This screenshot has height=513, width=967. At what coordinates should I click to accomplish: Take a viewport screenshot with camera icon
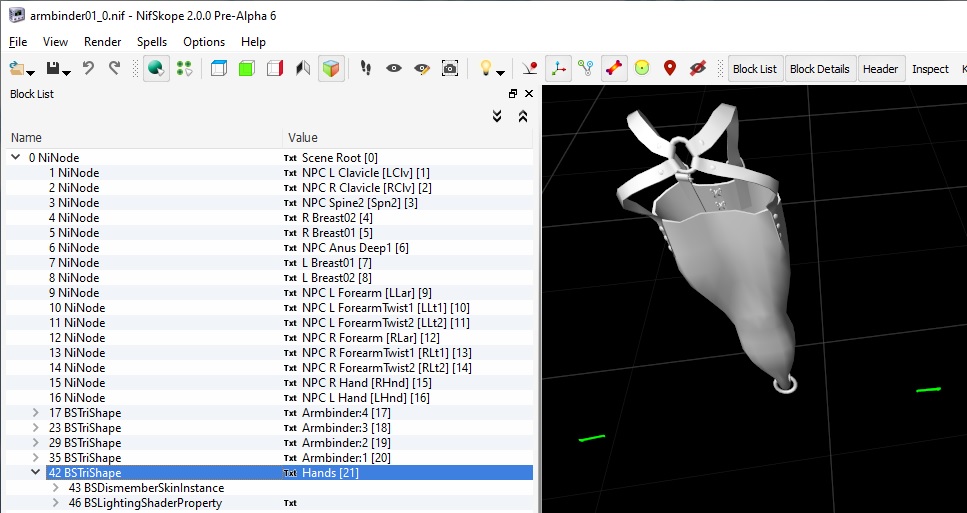tap(450, 68)
